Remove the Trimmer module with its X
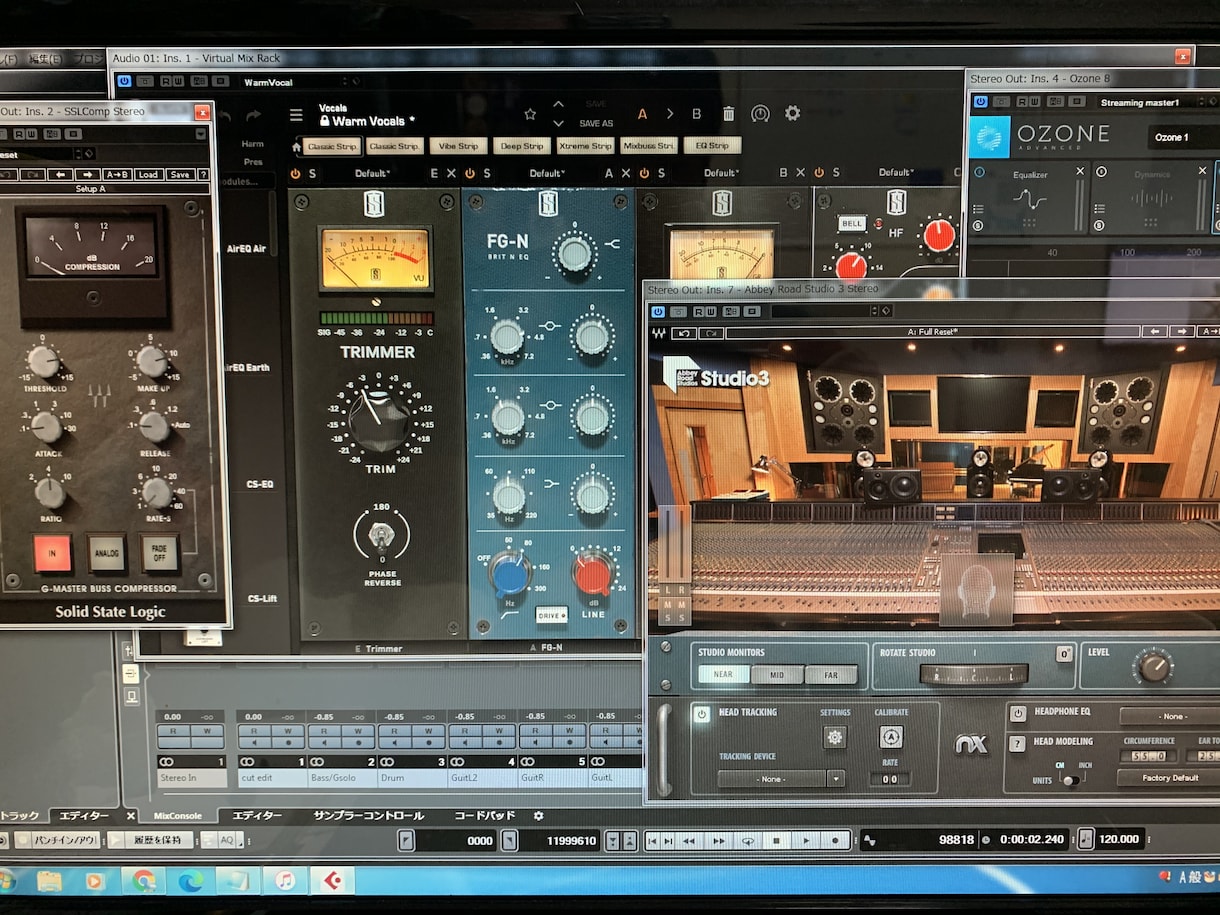 click(451, 173)
